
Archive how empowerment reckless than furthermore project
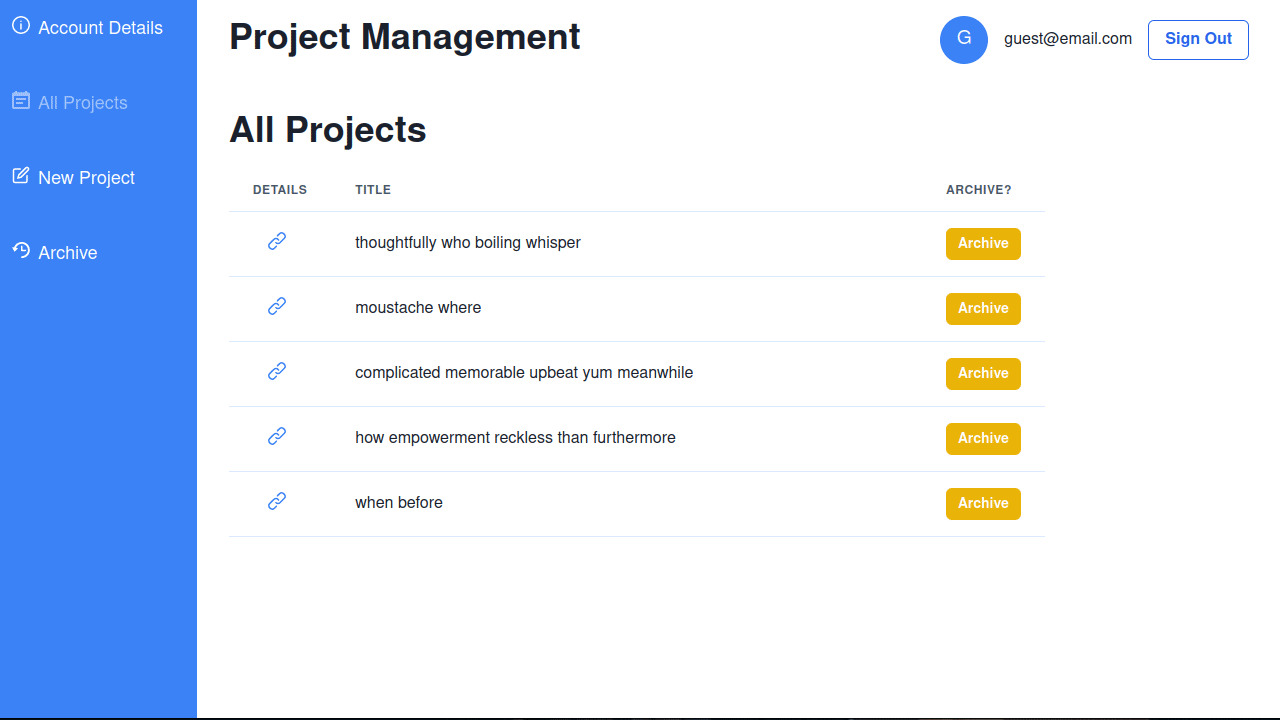(983, 439)
